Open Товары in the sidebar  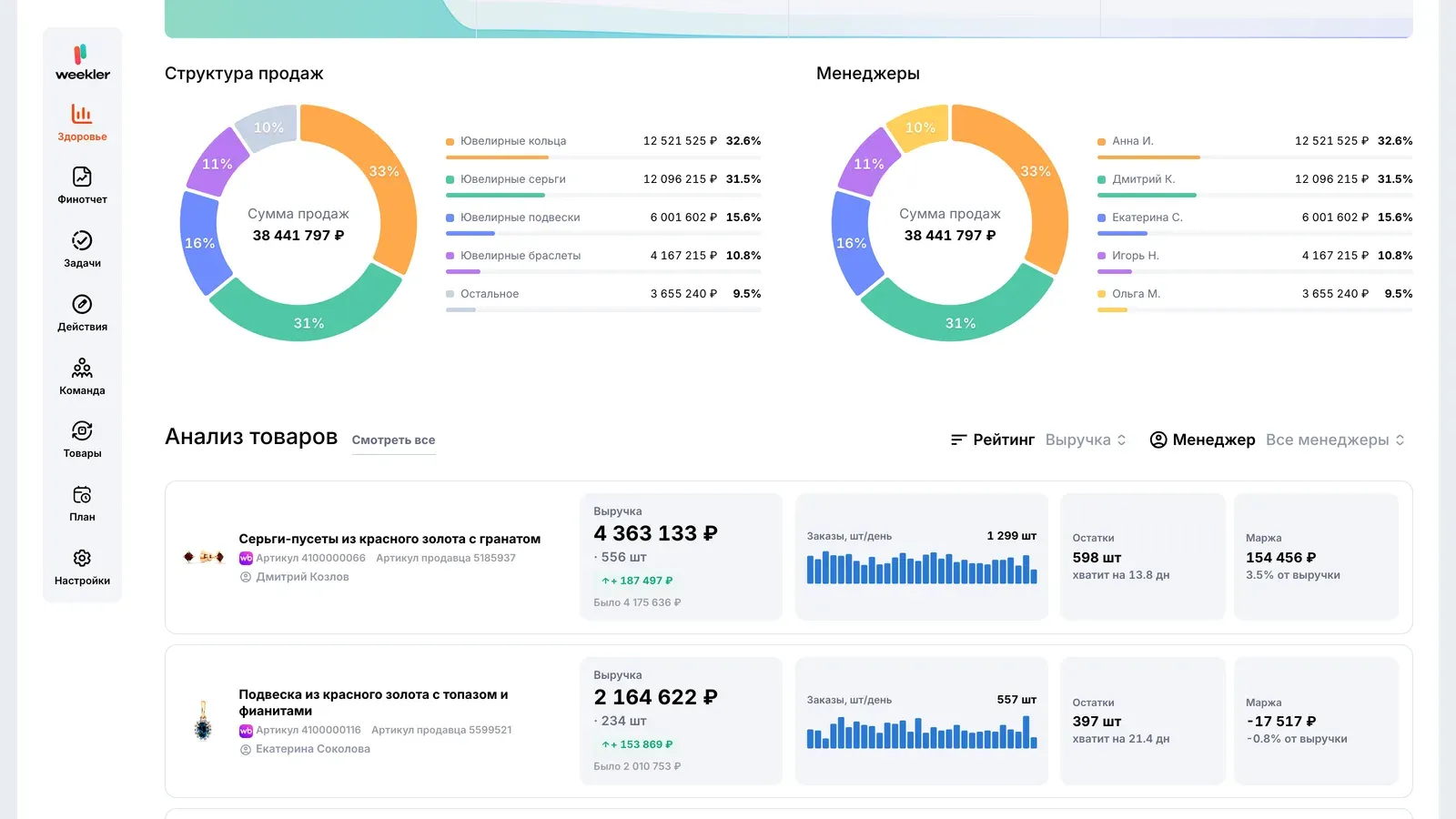[x=82, y=440]
